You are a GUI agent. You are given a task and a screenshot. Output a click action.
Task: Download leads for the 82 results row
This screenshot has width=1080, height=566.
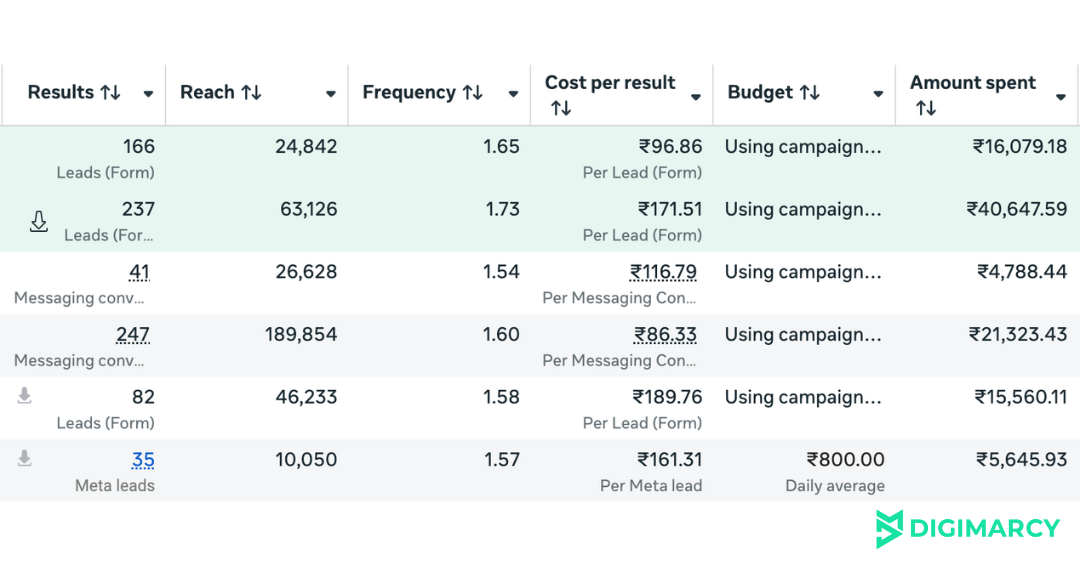pos(25,396)
